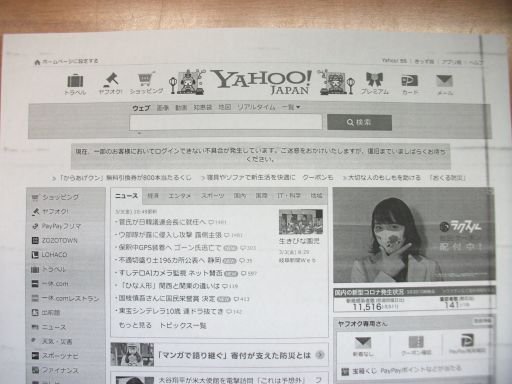Switch to the スポーツ news tab
The image size is (512, 384).
pos(212,196)
